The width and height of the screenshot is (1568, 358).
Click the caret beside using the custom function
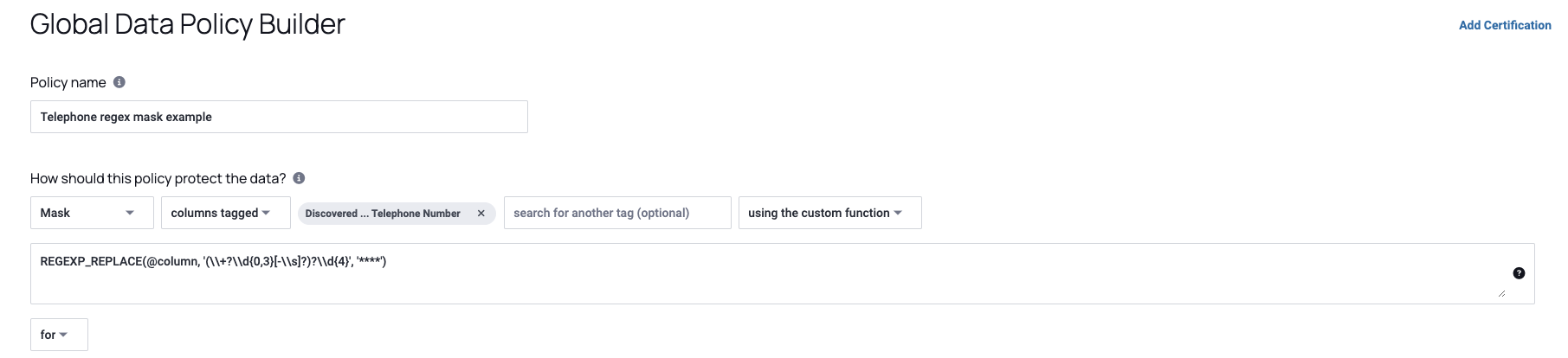coord(898,213)
